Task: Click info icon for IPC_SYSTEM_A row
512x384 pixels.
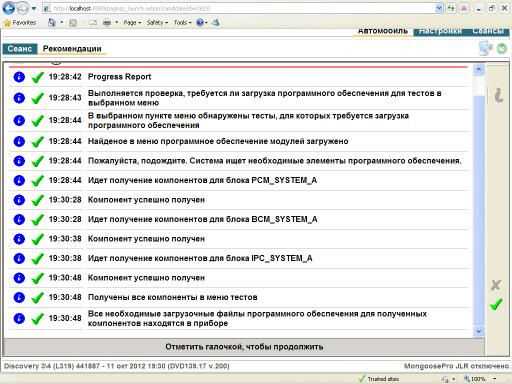Action: coord(19,258)
